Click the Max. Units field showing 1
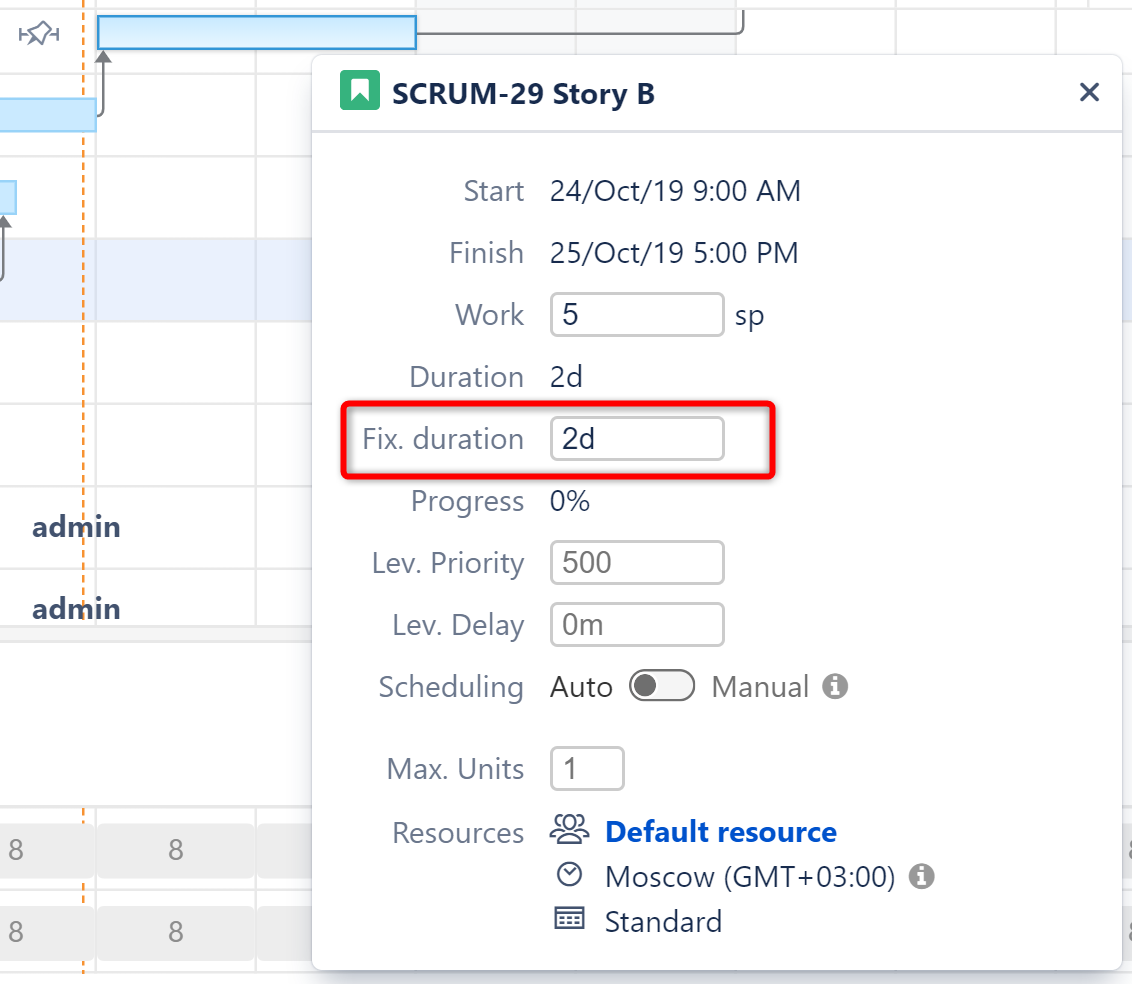Viewport: 1132px width, 984px height. click(587, 768)
